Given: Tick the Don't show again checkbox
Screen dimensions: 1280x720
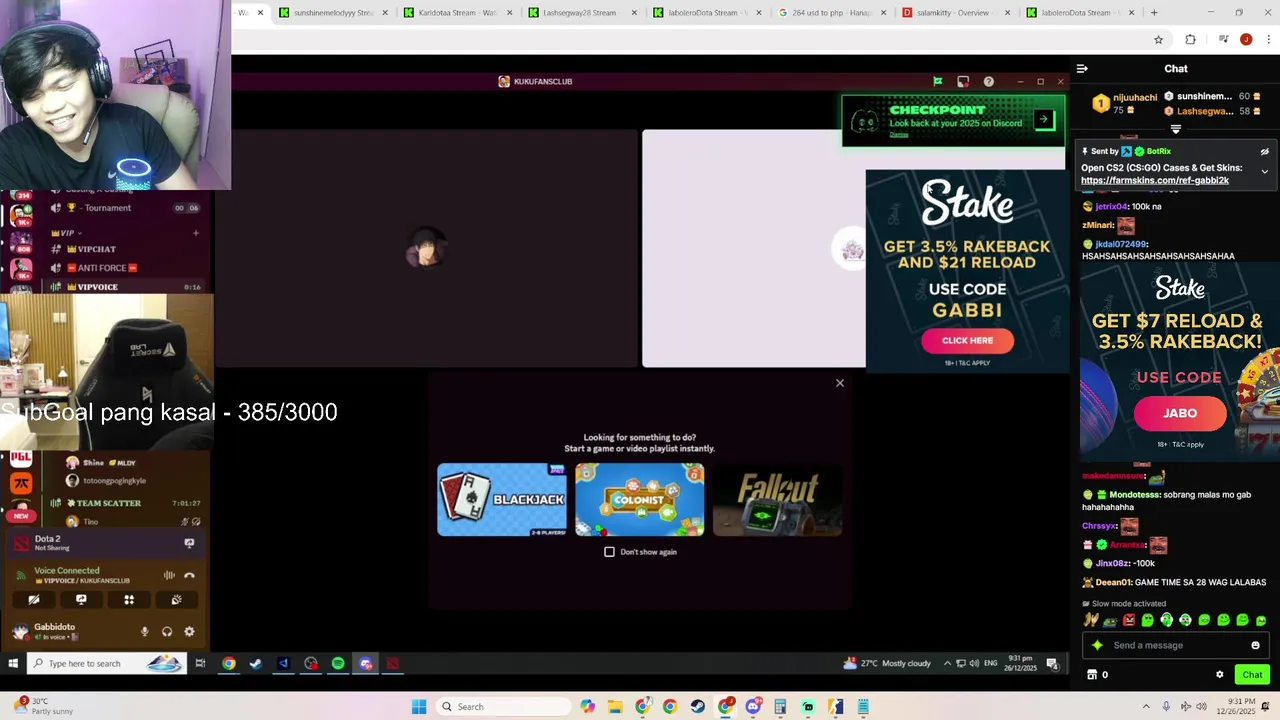Looking at the screenshot, I should point(609,552).
